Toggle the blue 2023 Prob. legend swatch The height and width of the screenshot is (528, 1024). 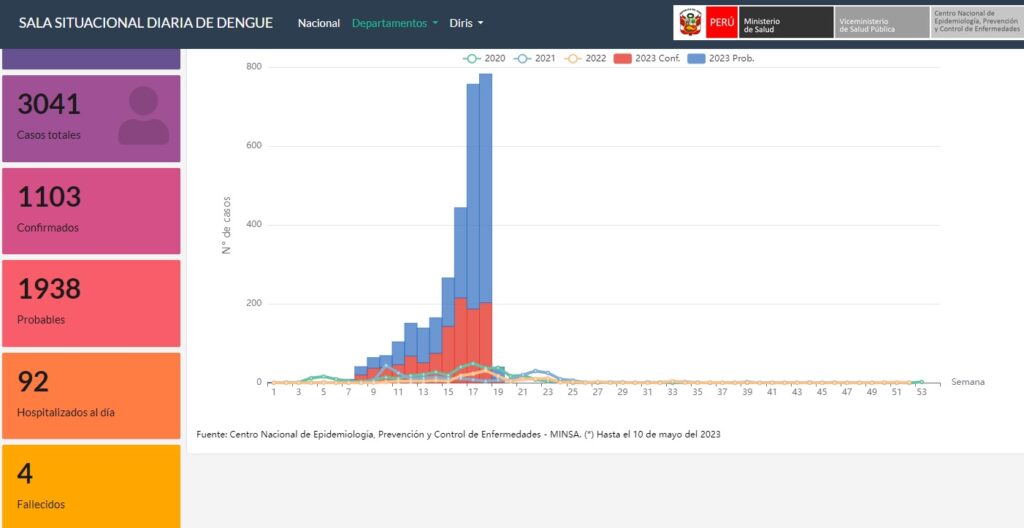696,58
